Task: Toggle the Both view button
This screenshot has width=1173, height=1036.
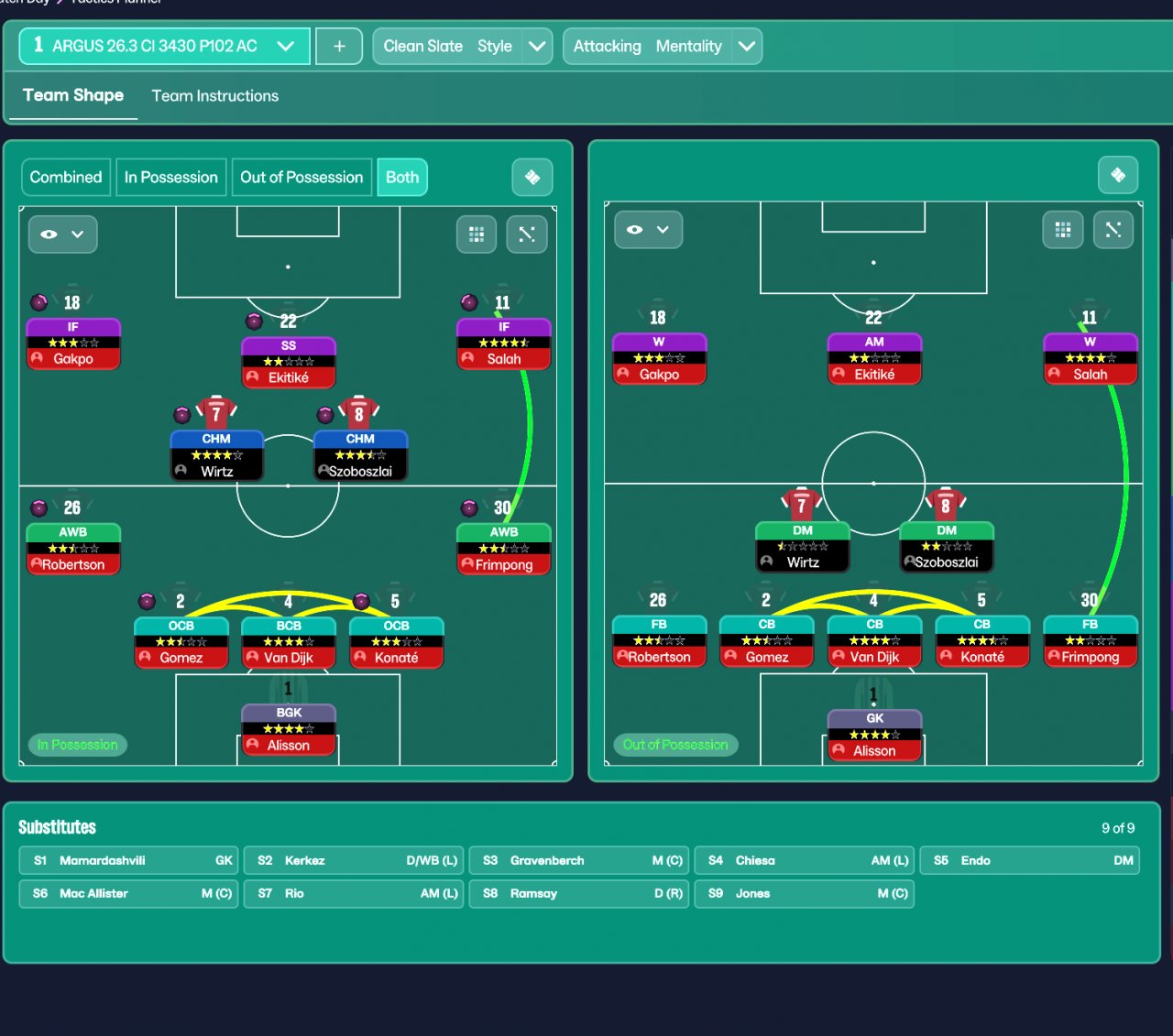Action: [x=402, y=178]
